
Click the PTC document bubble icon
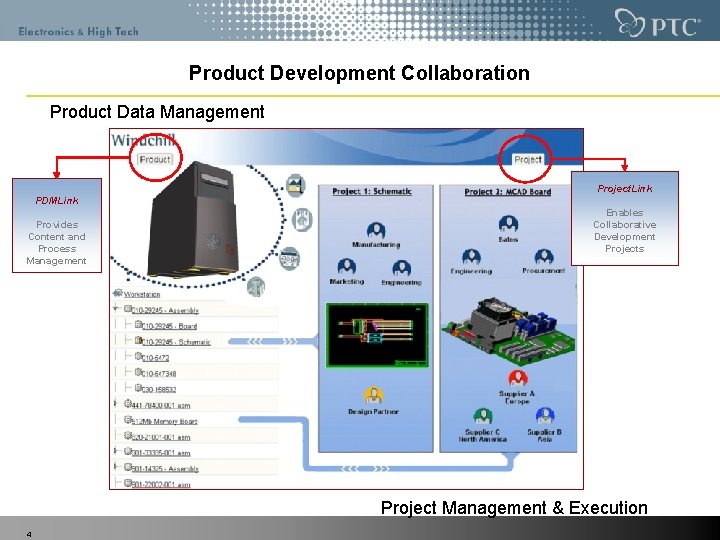(303, 219)
